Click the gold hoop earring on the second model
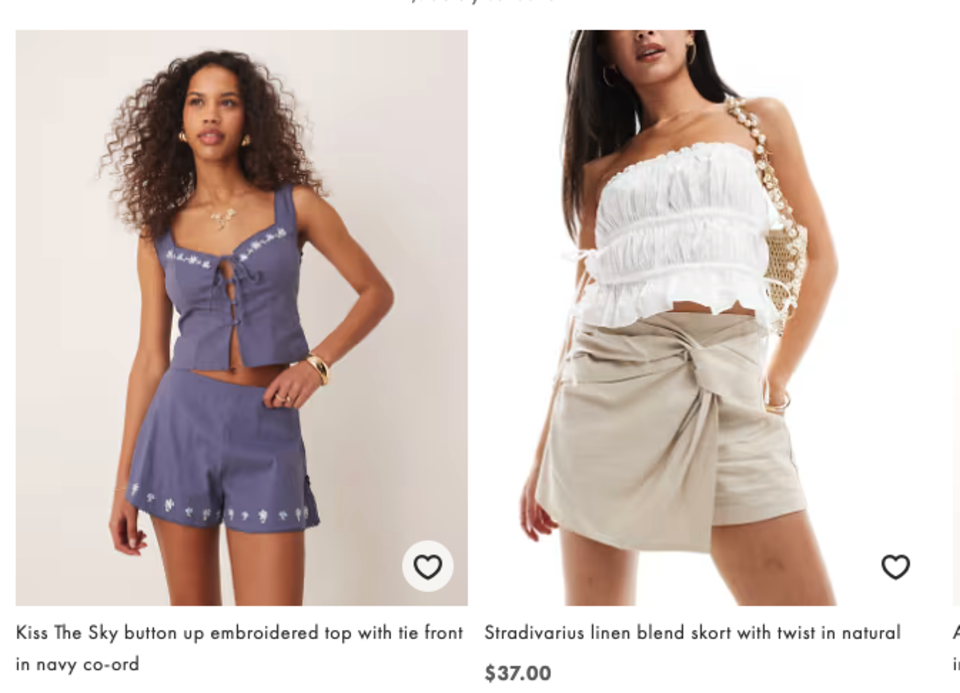This screenshot has height=693, width=960. 691,54
